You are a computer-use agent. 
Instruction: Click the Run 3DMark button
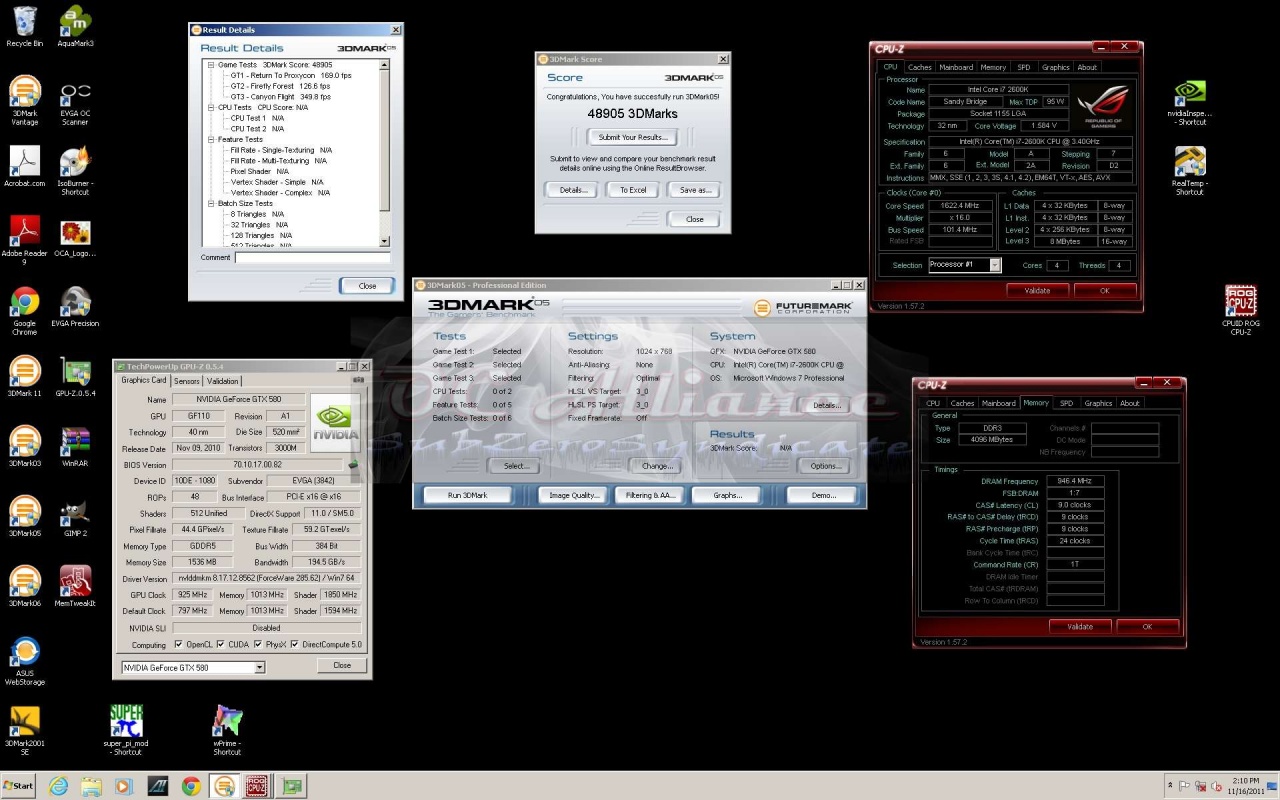point(467,495)
